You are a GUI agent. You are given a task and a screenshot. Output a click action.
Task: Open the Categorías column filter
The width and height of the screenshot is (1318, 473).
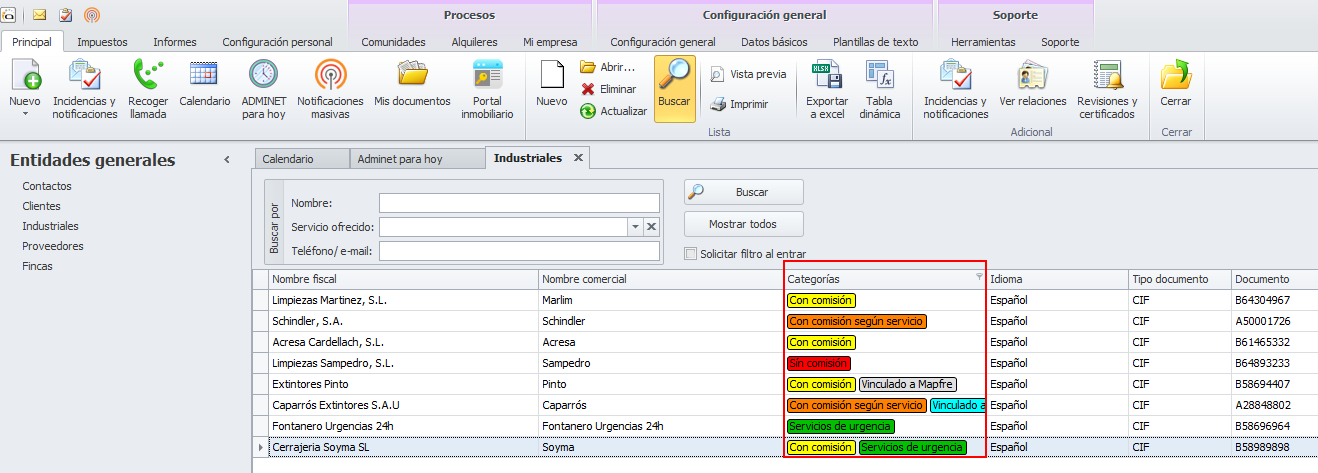(978, 277)
